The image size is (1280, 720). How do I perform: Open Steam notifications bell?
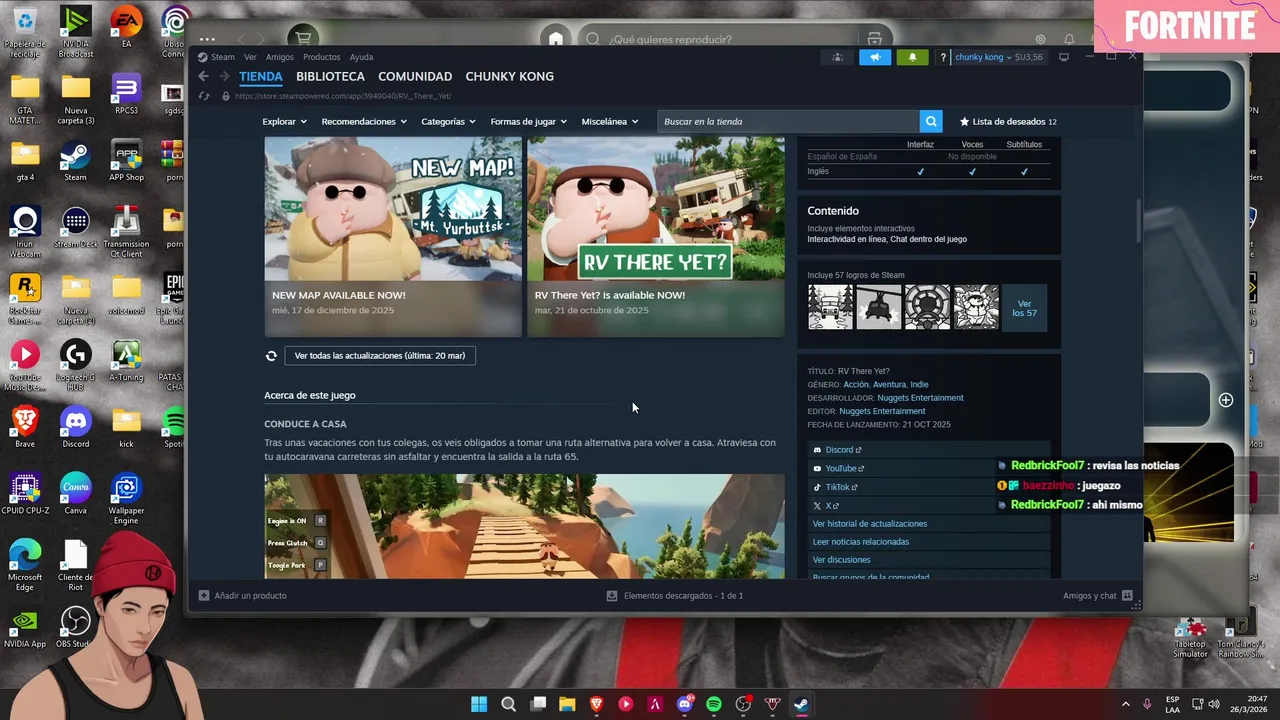click(912, 57)
